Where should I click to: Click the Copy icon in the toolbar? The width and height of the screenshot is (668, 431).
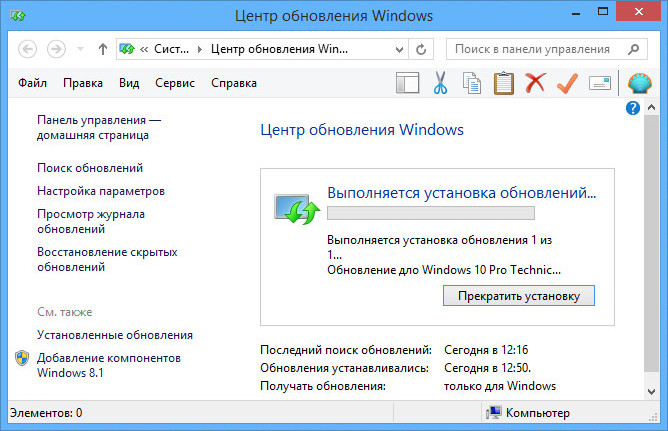(x=472, y=83)
